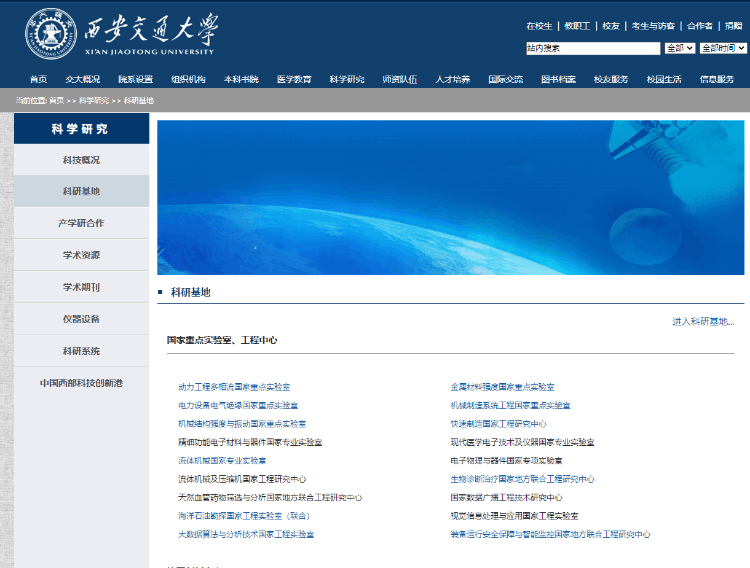This screenshot has height=568, width=750.
Task: Select 学术期刊 in the sidebar
Action: click(x=81, y=287)
